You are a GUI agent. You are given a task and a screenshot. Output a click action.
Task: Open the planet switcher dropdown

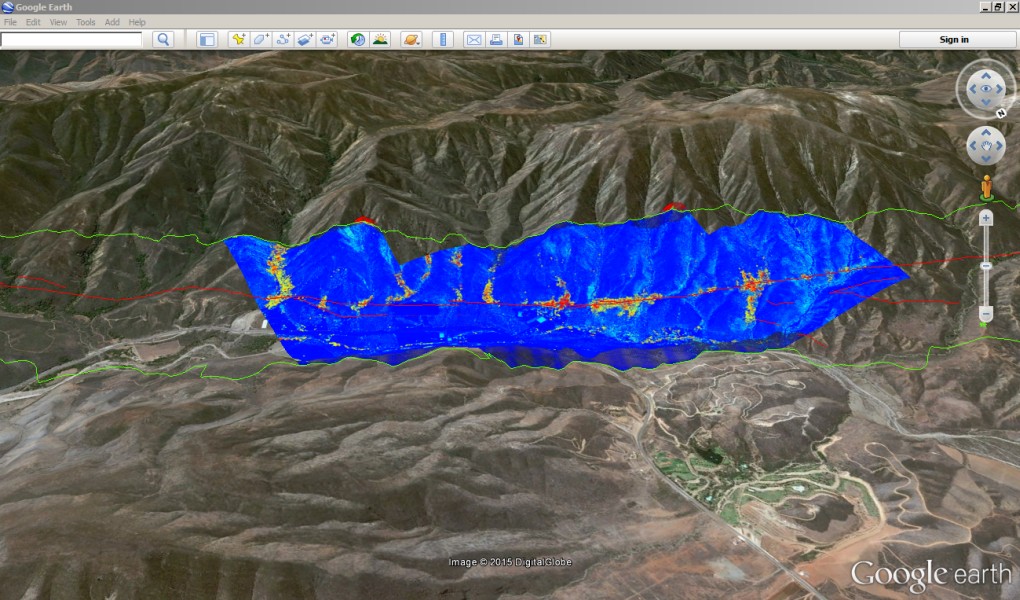[x=411, y=39]
